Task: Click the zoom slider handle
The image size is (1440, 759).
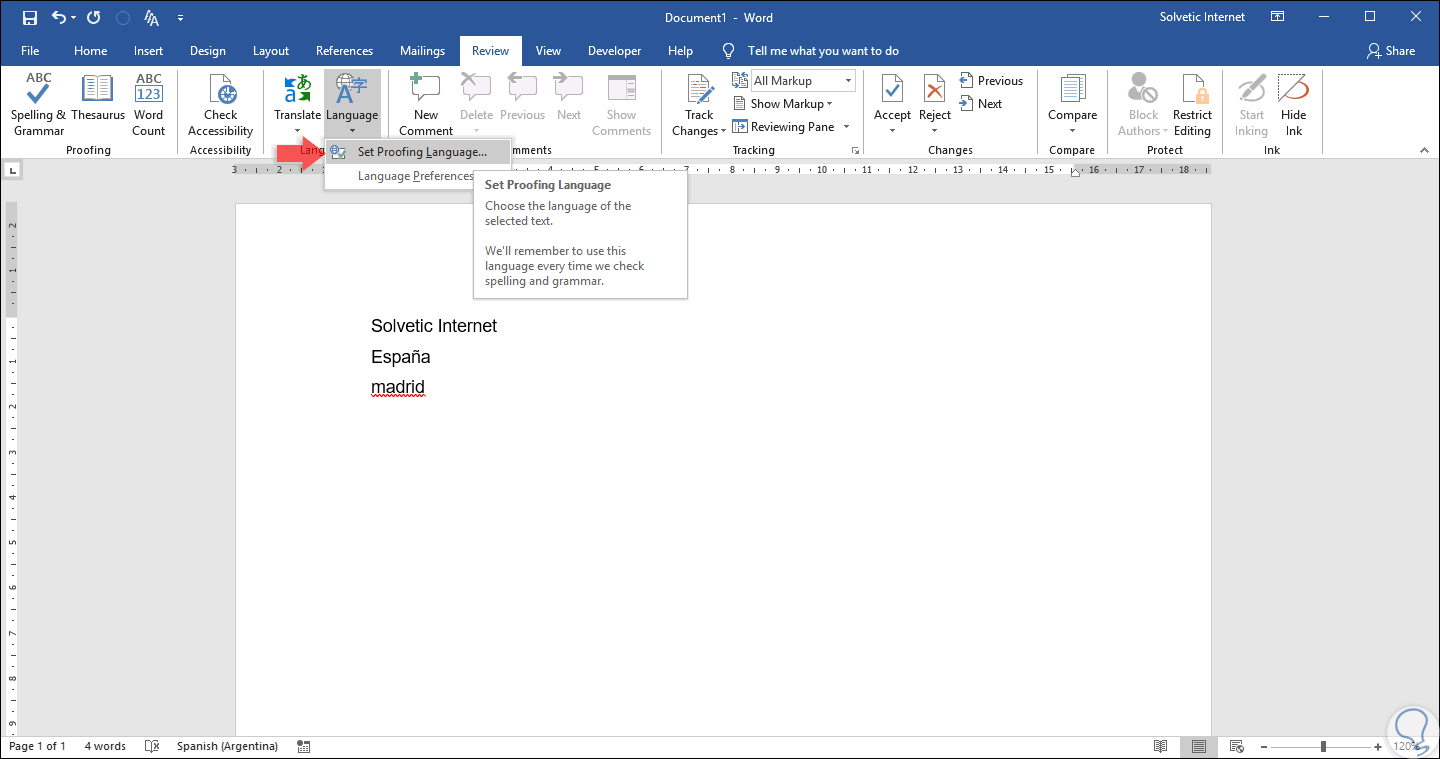Action: [1323, 747]
